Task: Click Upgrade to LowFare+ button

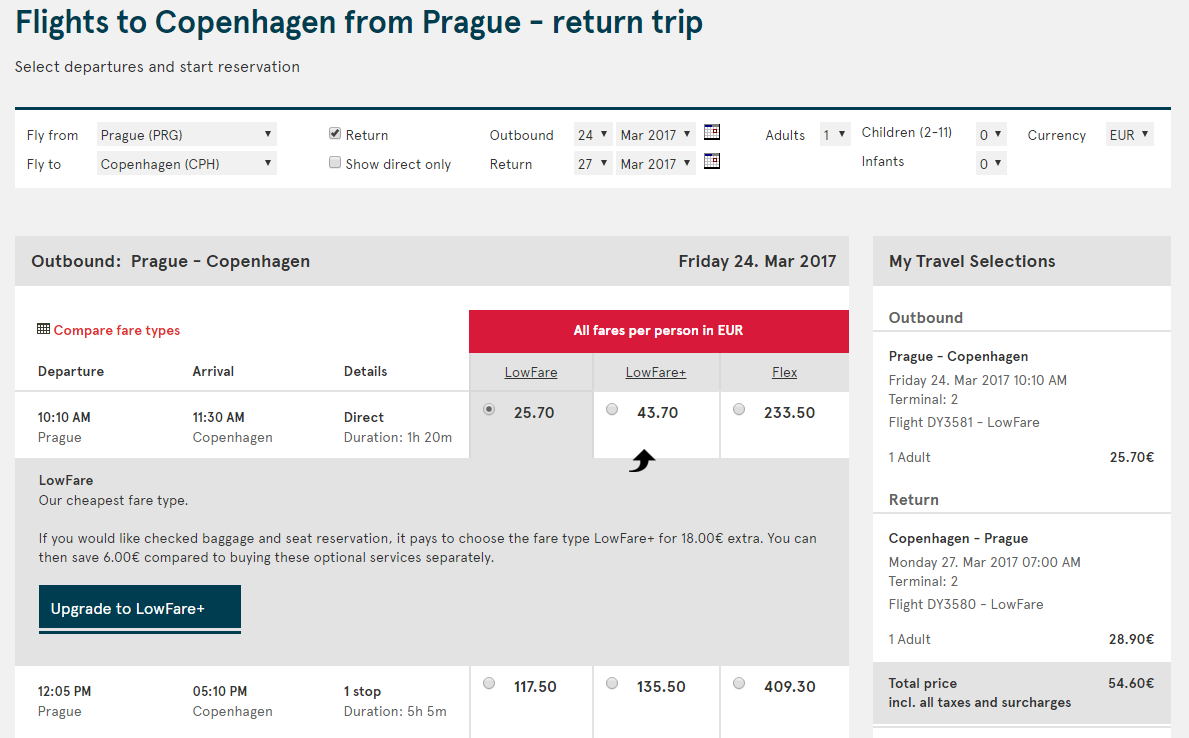Action: pos(140,608)
